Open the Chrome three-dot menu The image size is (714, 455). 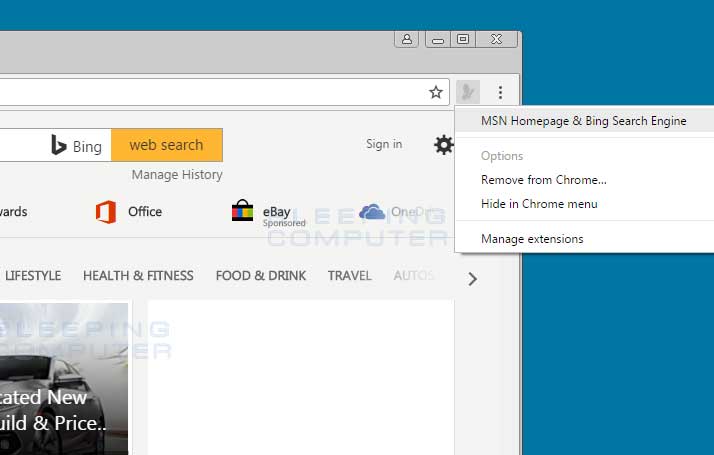[500, 92]
